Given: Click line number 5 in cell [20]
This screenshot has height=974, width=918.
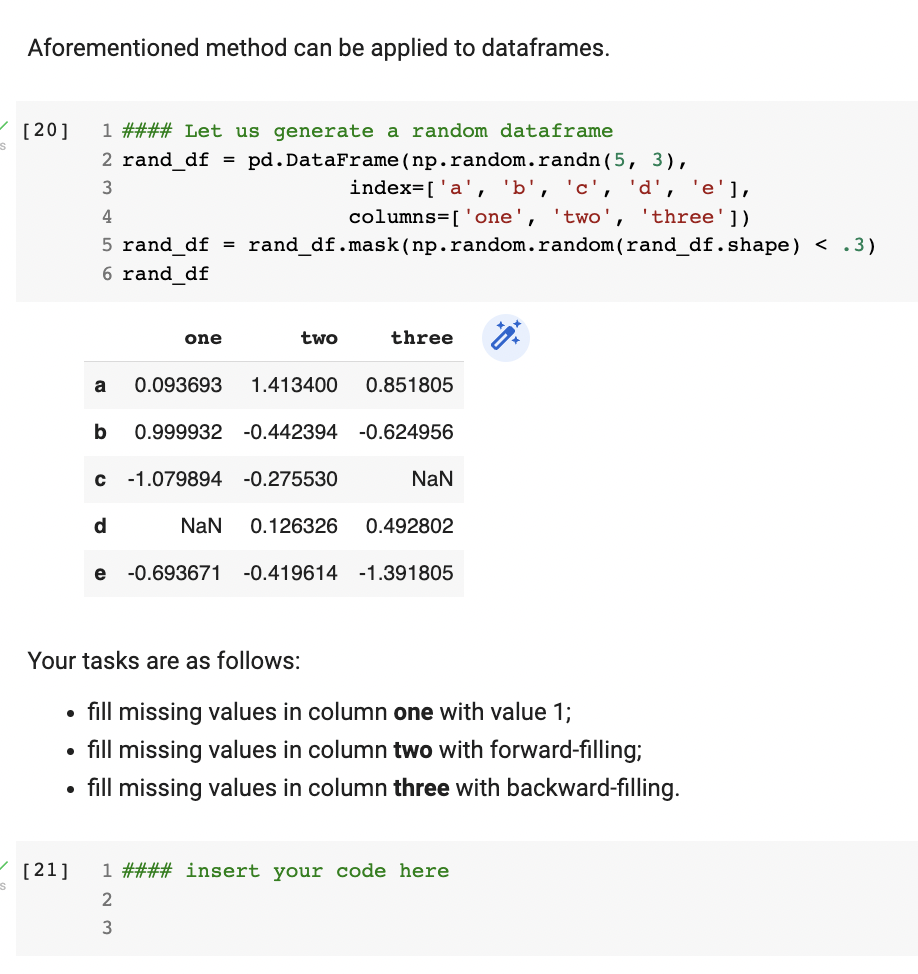Looking at the screenshot, I should pos(106,245).
